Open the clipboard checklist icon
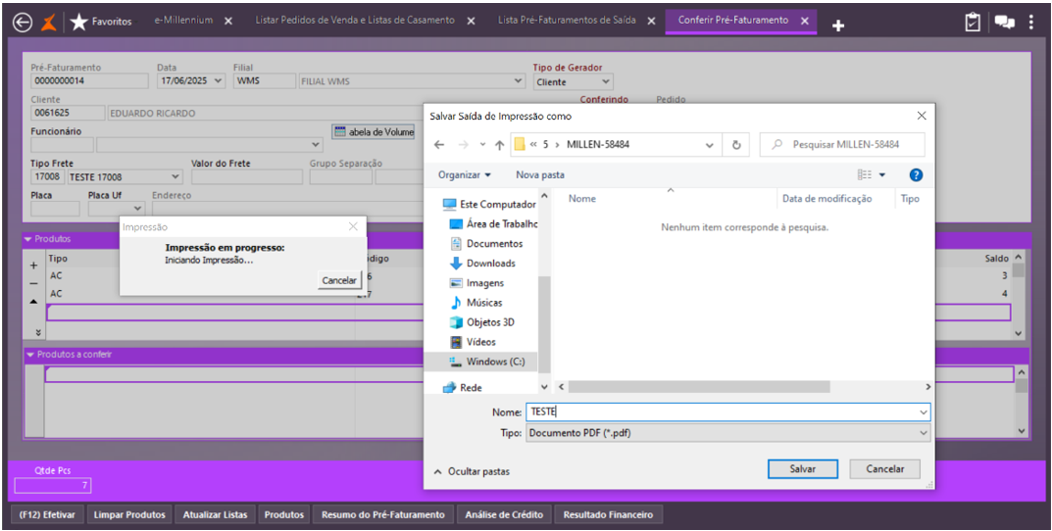 (972, 22)
